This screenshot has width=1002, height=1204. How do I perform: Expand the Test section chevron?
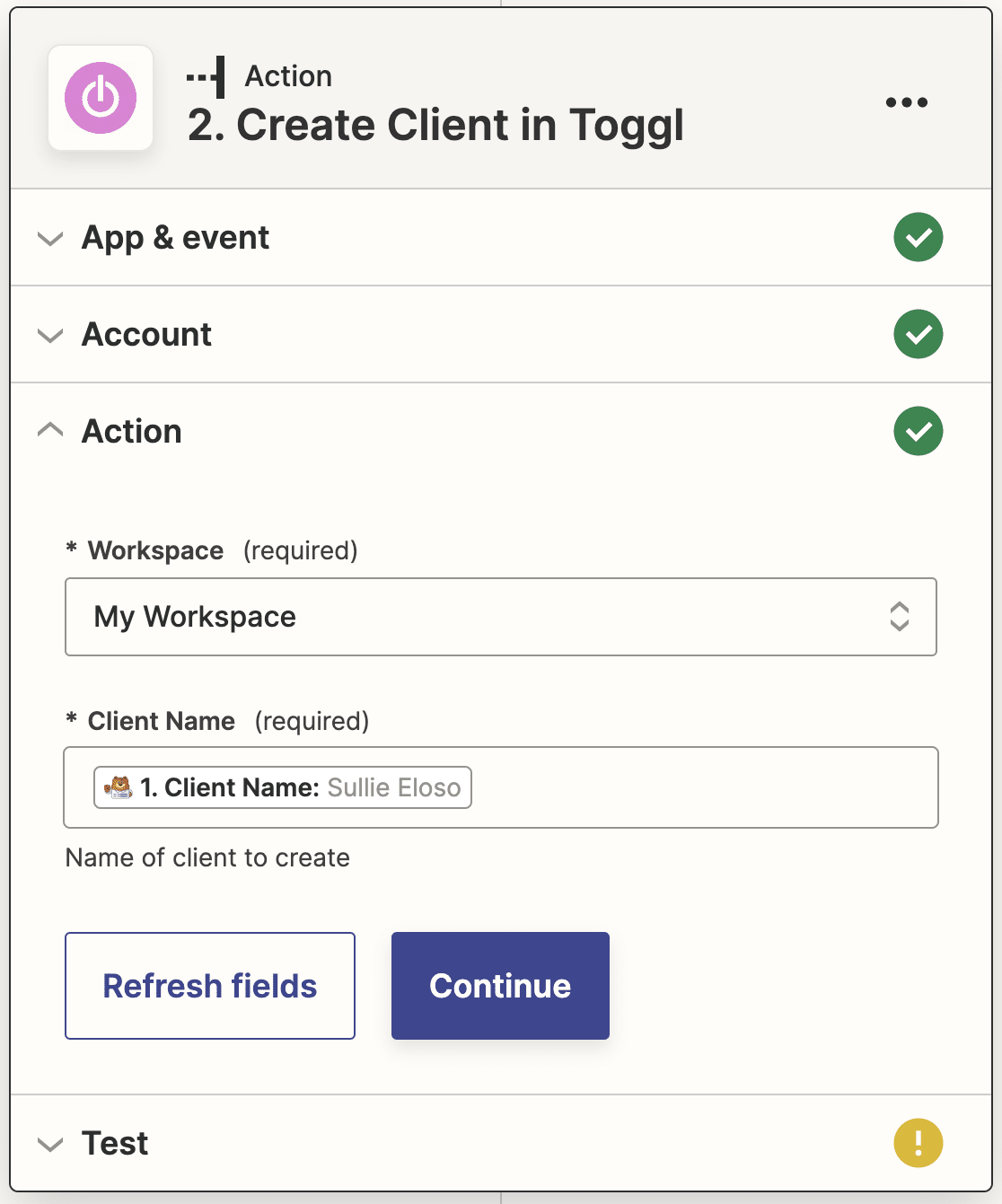pyautogui.click(x=50, y=1145)
